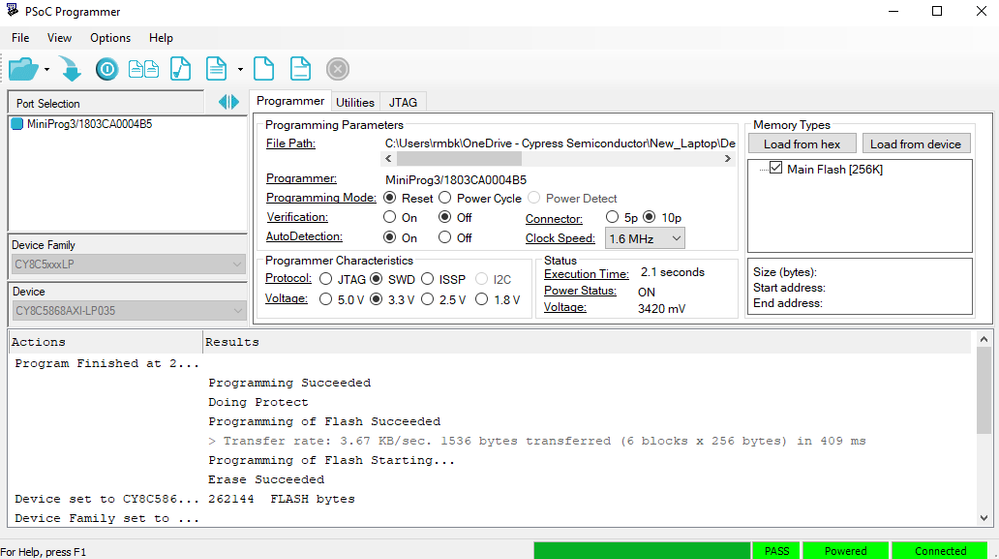Set voltage to 3.3 V
This screenshot has width=999, height=559.
pyautogui.click(x=377, y=299)
